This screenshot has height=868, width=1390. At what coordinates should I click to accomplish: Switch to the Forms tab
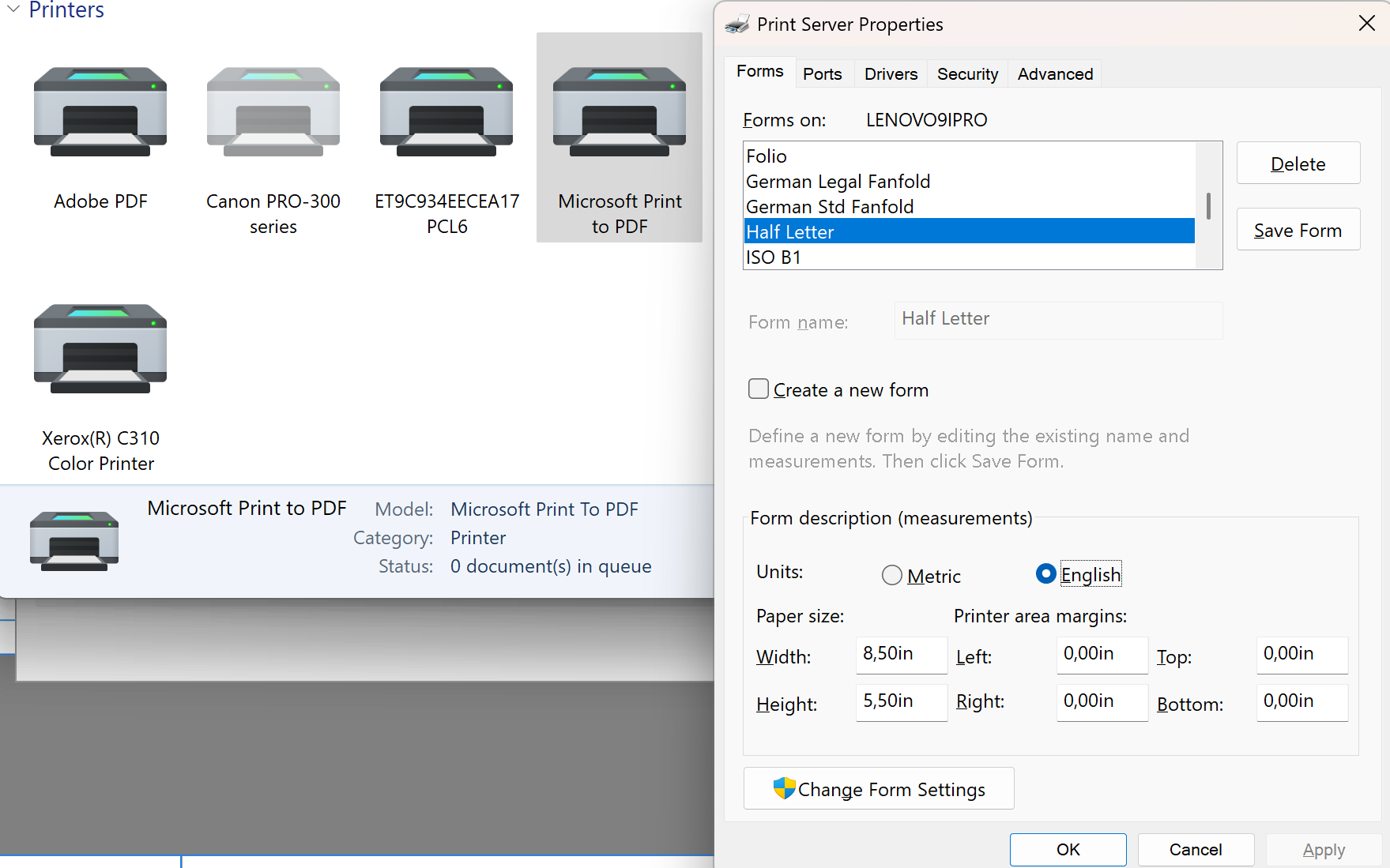pyautogui.click(x=760, y=72)
